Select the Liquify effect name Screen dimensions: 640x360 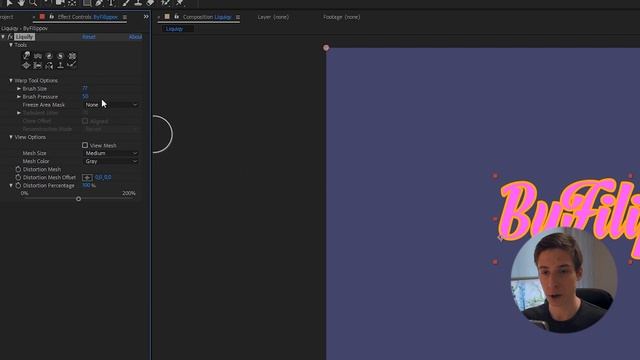tap(24, 37)
